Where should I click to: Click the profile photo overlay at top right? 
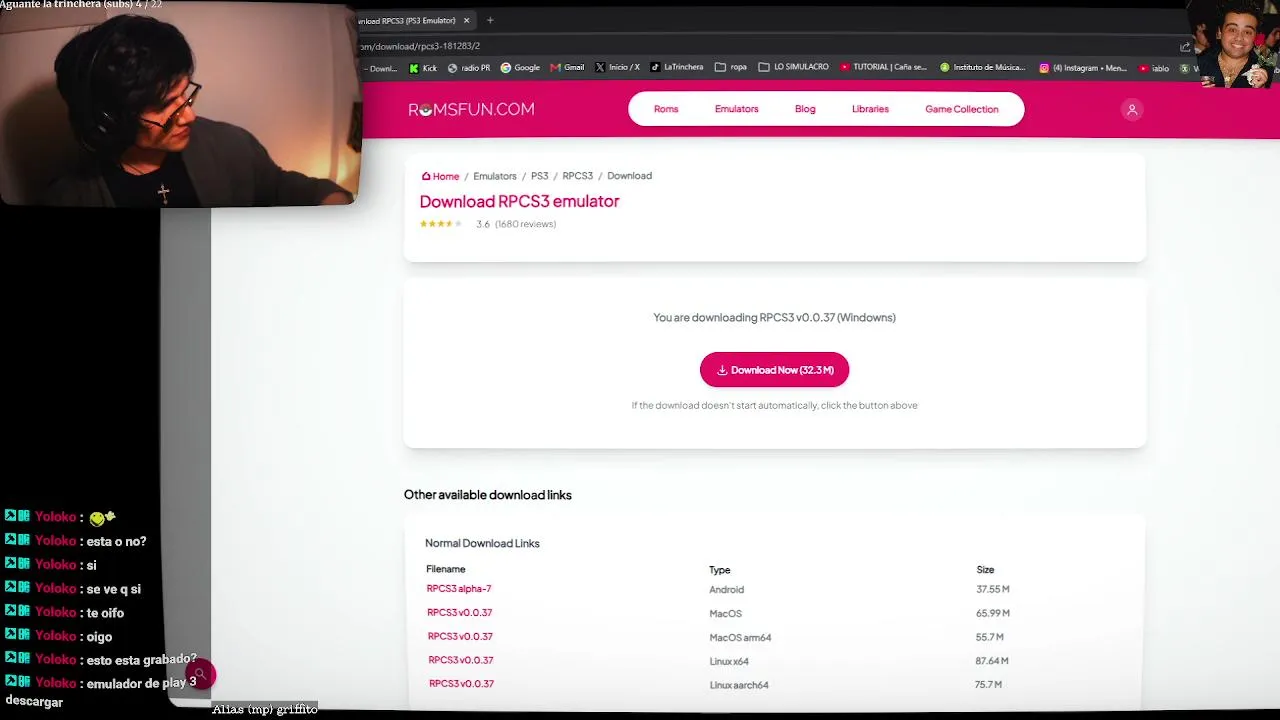tap(1240, 43)
